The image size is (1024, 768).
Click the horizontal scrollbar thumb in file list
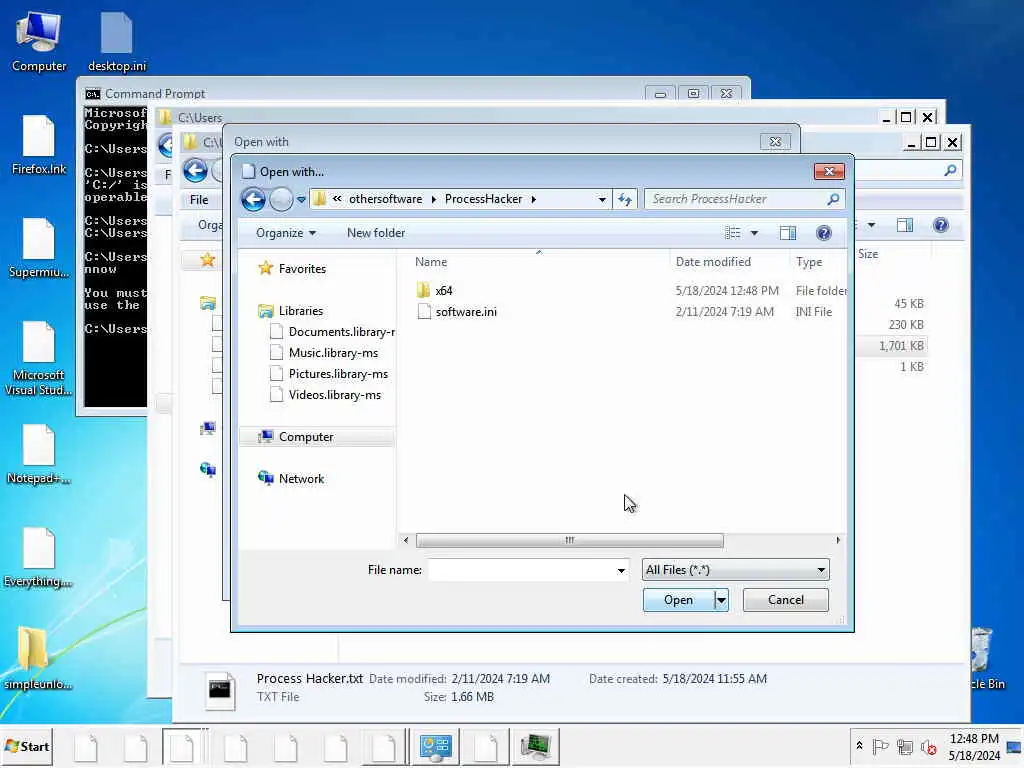click(x=569, y=540)
